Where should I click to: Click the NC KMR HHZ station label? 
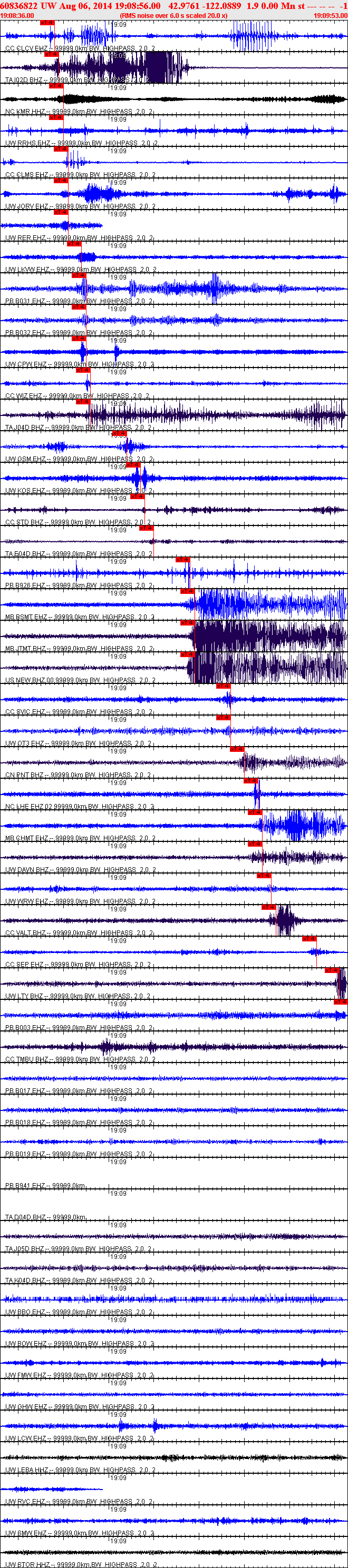(x=79, y=112)
